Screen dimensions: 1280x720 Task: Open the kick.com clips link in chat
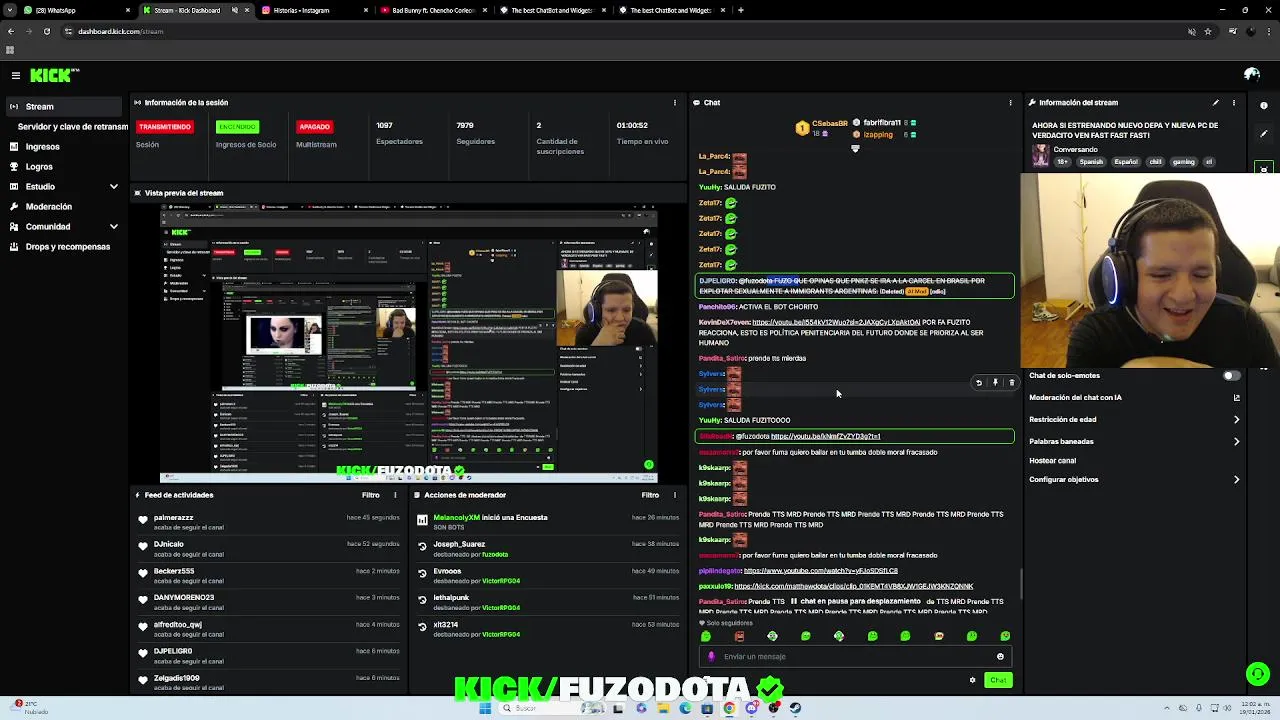tap(854, 587)
